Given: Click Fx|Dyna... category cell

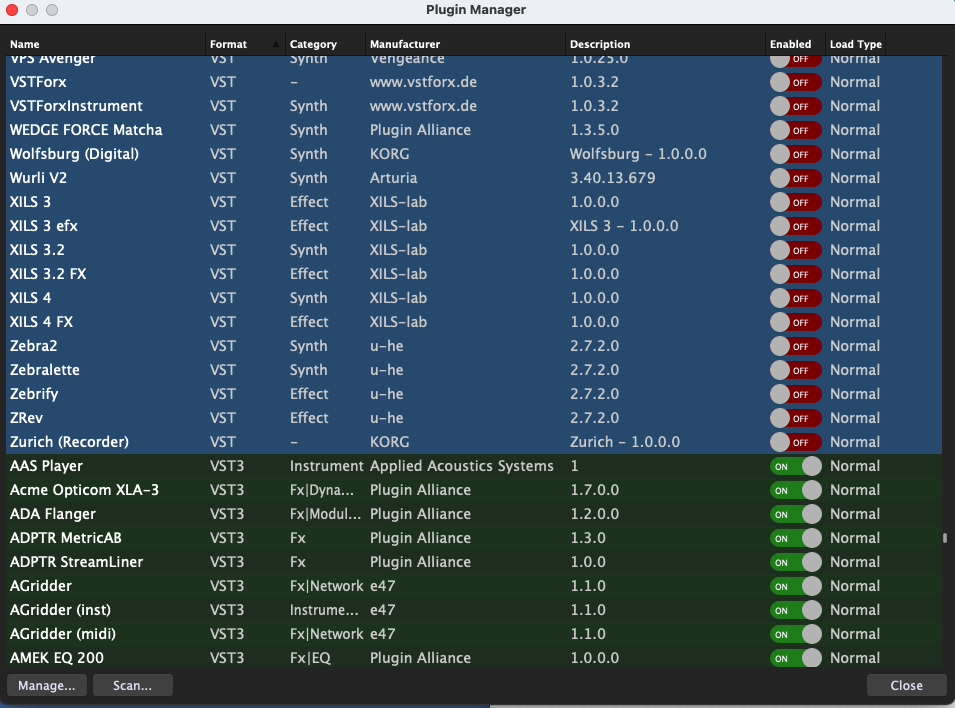Looking at the screenshot, I should [x=322, y=490].
